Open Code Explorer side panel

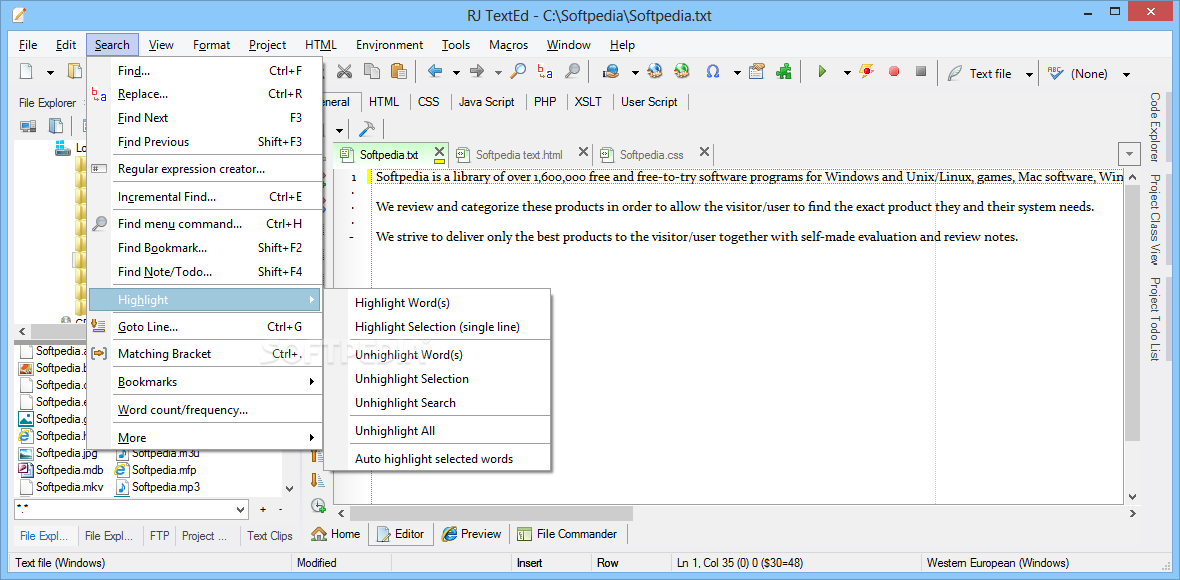click(x=1154, y=127)
